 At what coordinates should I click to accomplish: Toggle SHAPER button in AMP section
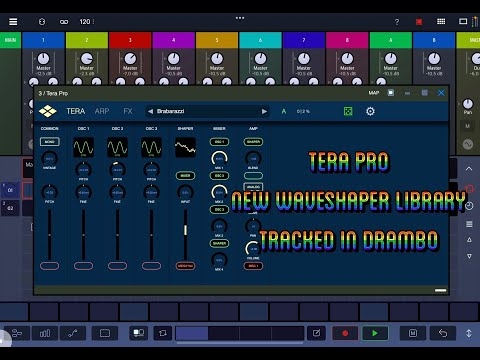click(253, 142)
